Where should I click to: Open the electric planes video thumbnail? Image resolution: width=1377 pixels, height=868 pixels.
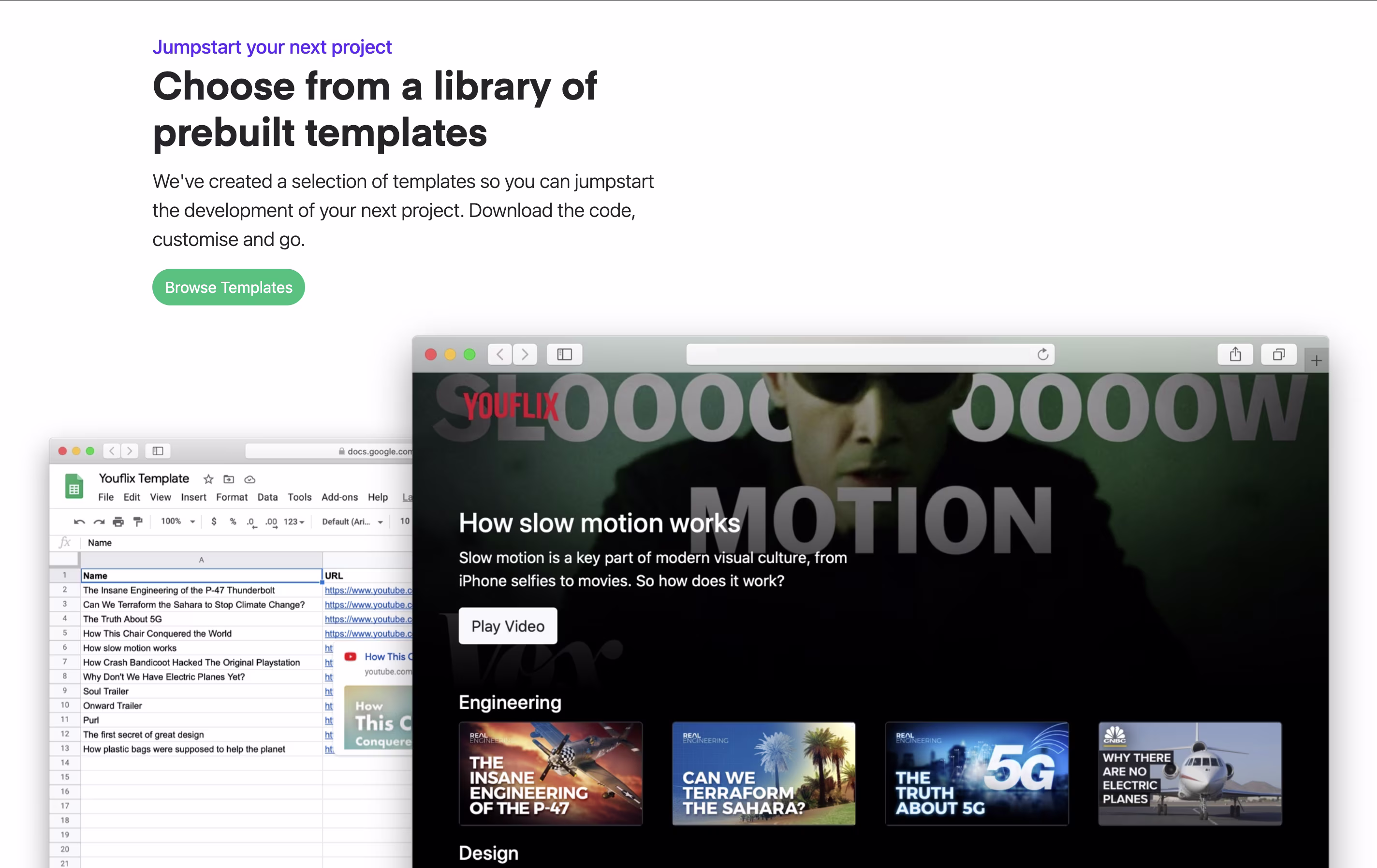click(x=1189, y=773)
